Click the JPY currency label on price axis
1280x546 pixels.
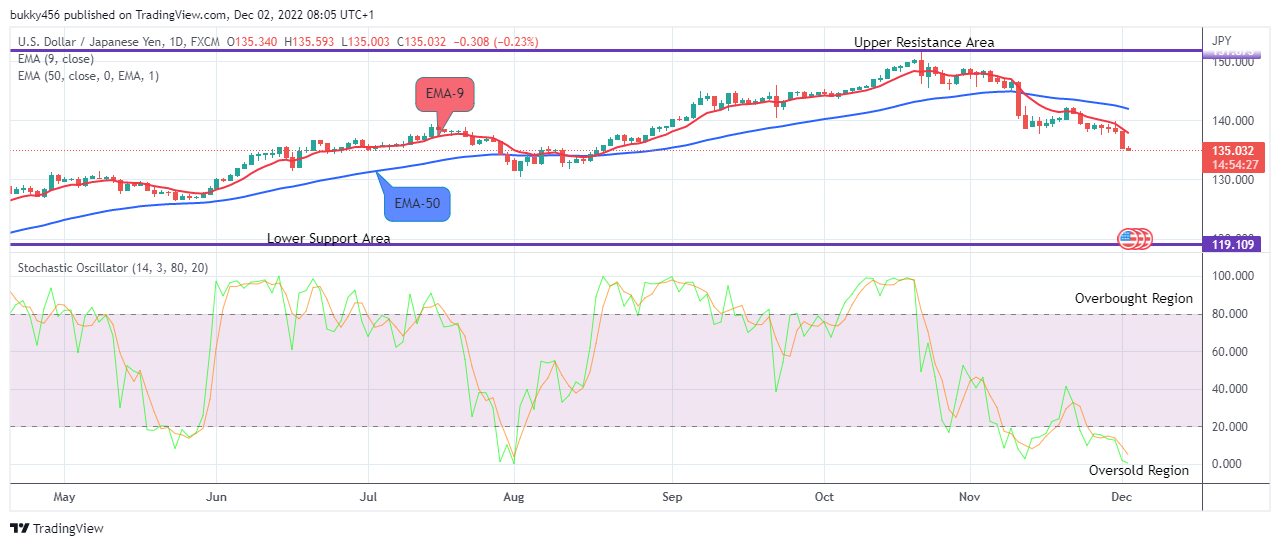[1222, 41]
